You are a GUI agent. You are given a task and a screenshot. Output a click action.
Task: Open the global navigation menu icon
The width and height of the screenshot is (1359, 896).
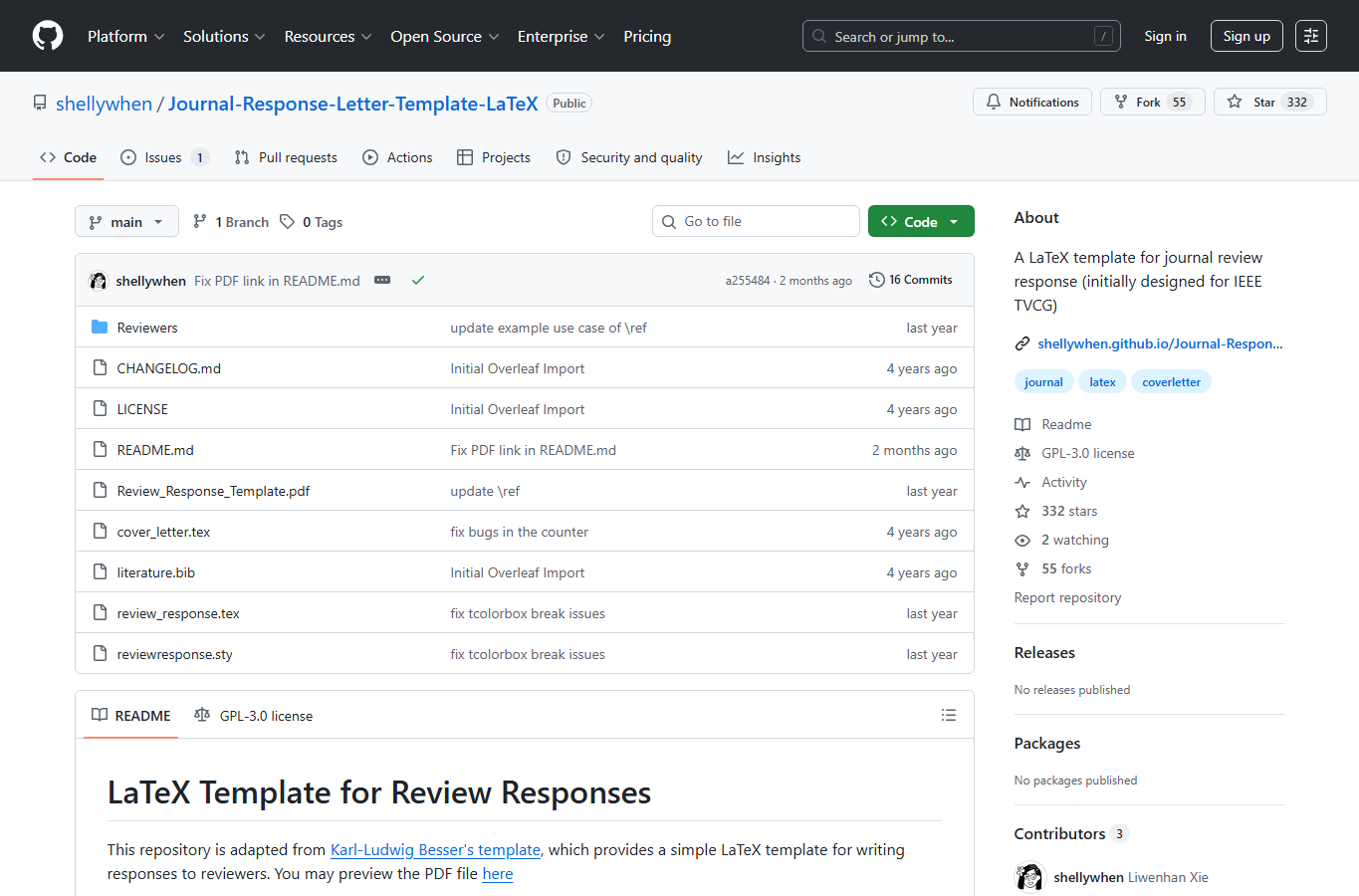point(1311,36)
